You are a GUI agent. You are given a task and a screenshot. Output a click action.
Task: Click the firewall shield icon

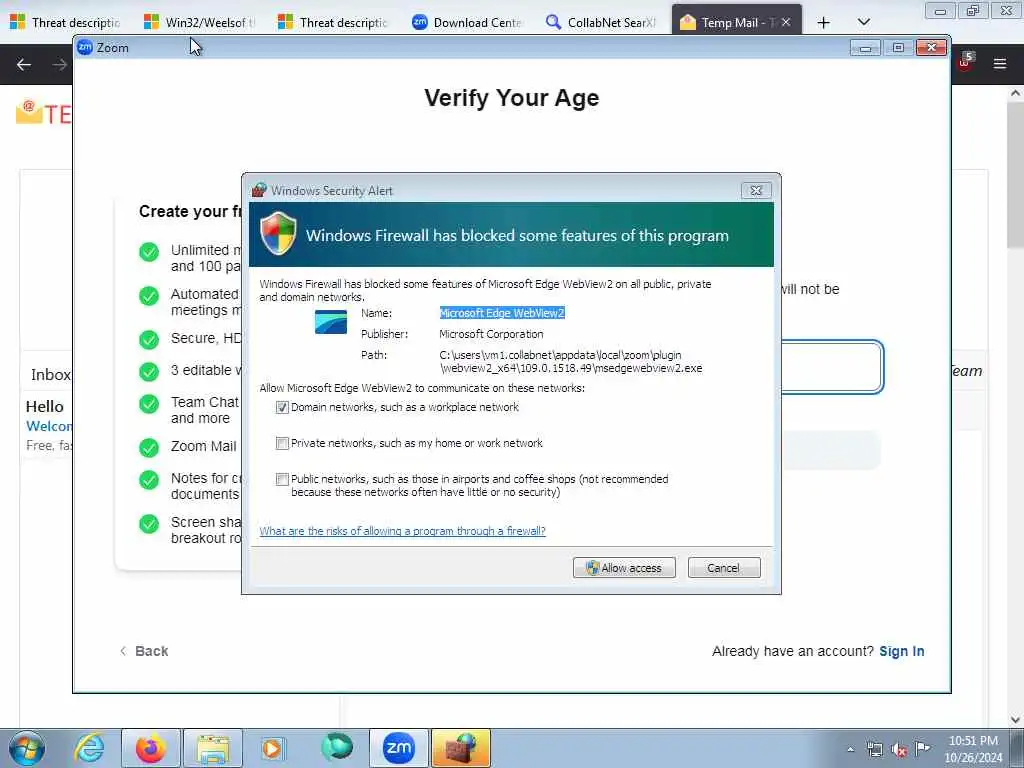(278, 233)
